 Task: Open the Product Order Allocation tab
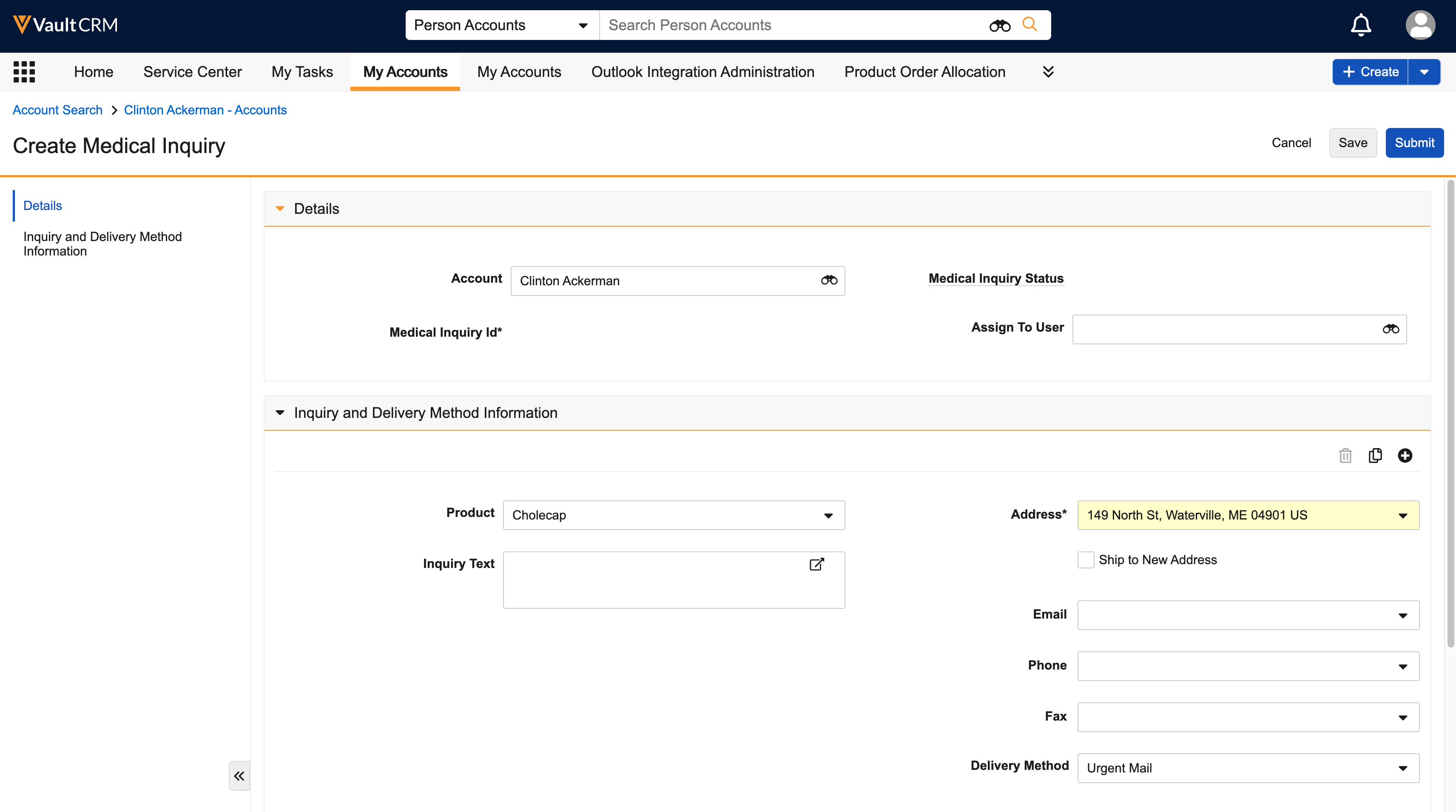[x=924, y=72]
